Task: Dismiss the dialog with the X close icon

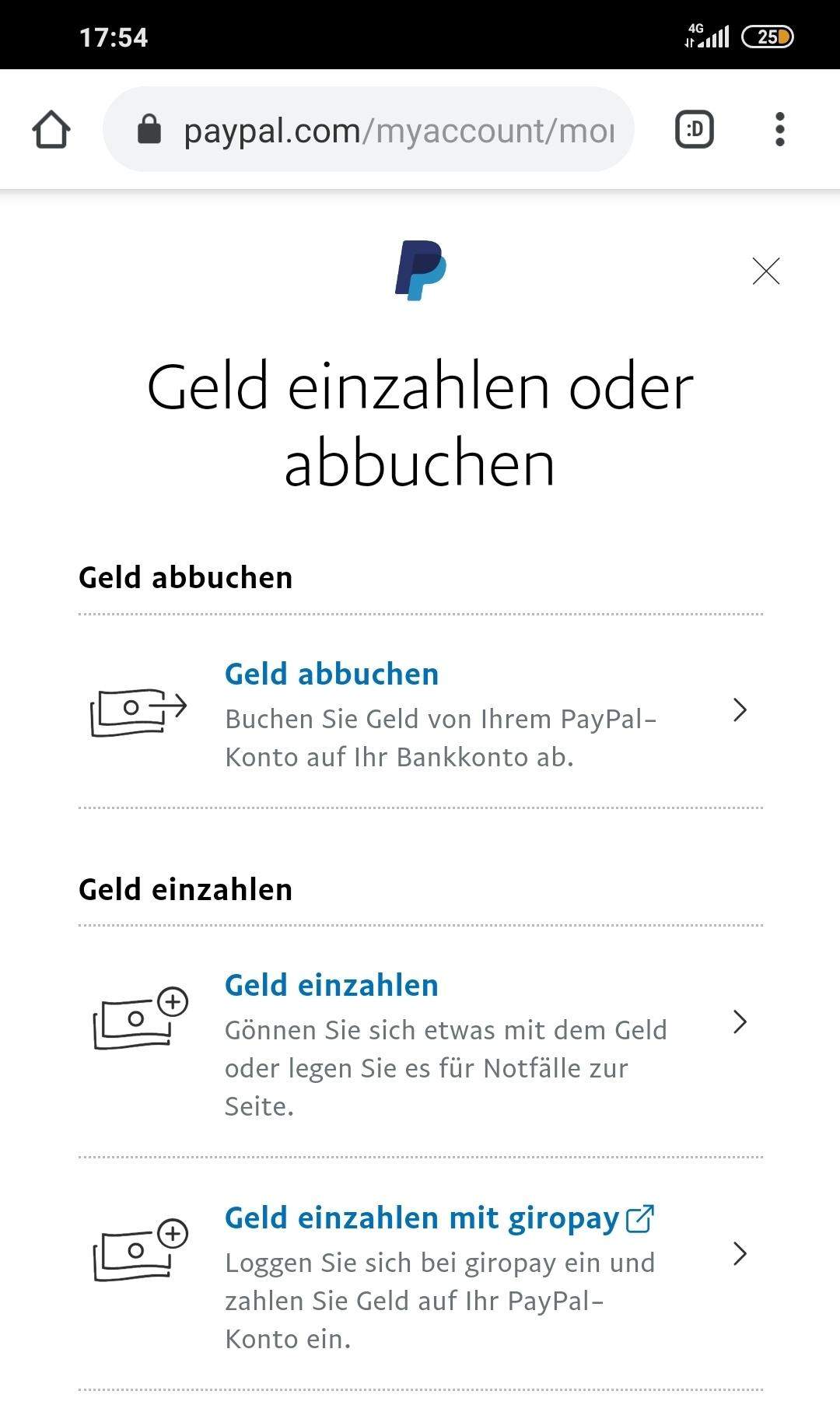Action: tap(766, 272)
